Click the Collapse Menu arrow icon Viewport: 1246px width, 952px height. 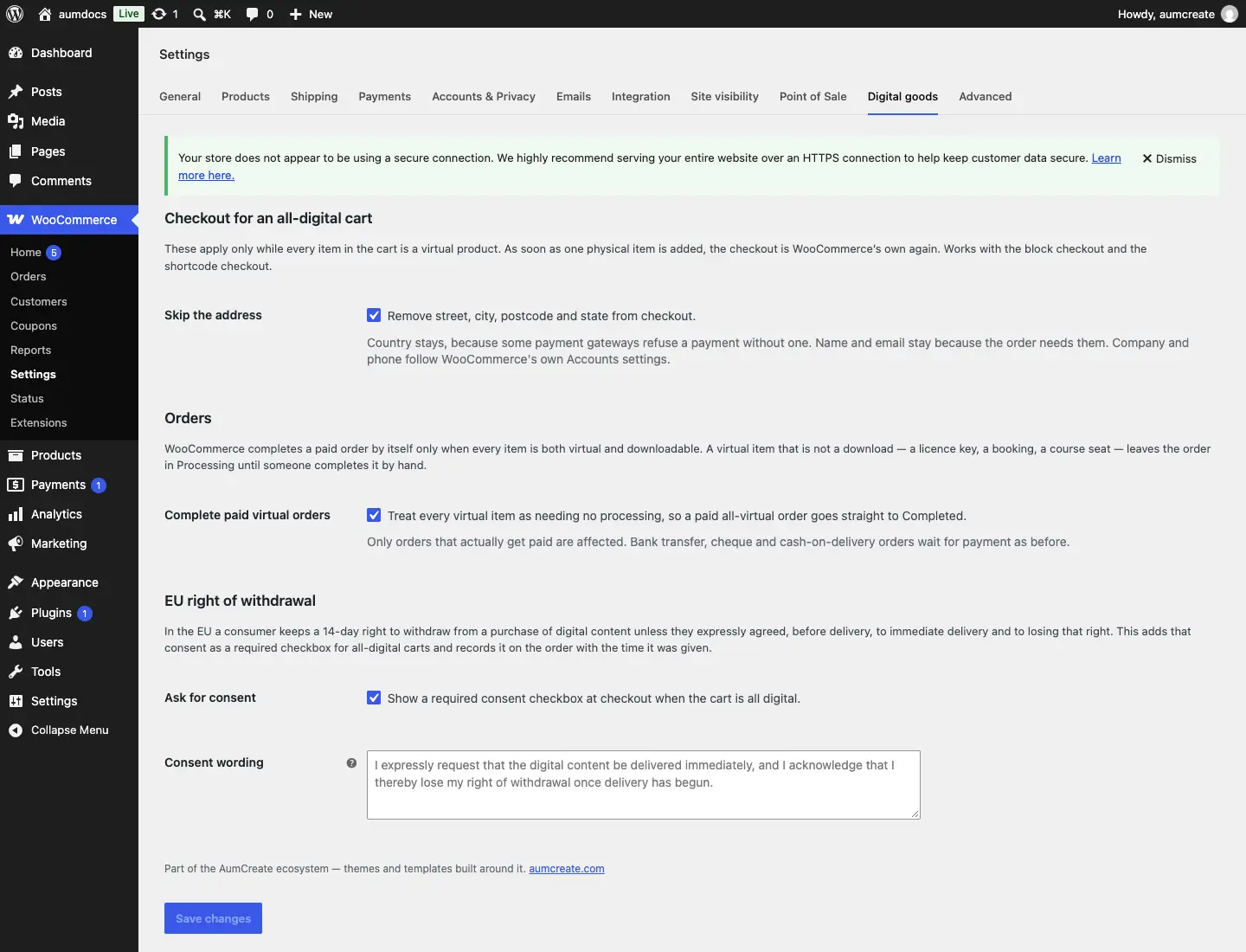coord(16,730)
